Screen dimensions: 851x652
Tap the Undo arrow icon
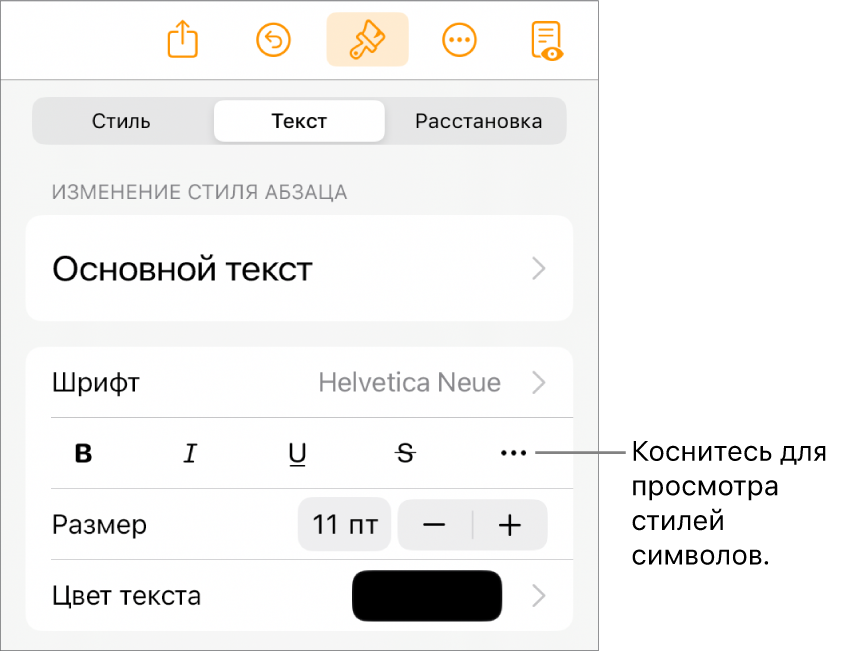(274, 40)
